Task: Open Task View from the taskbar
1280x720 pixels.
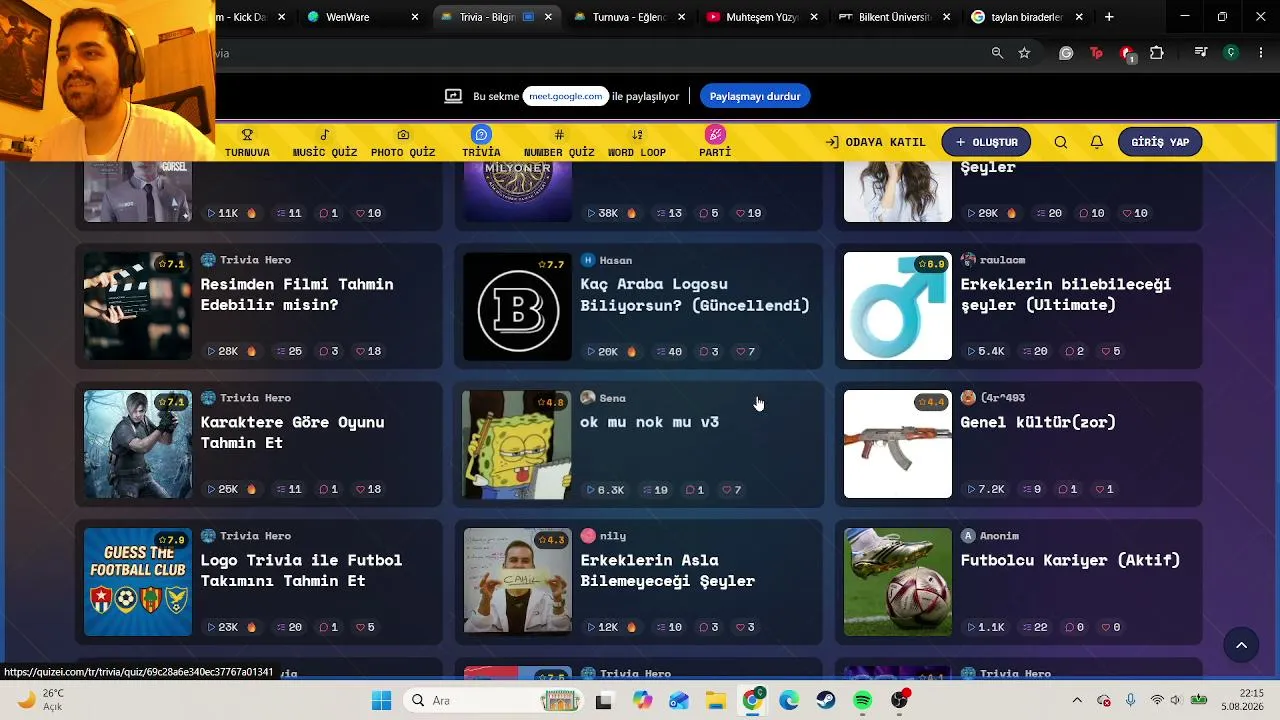Action: (x=603, y=700)
